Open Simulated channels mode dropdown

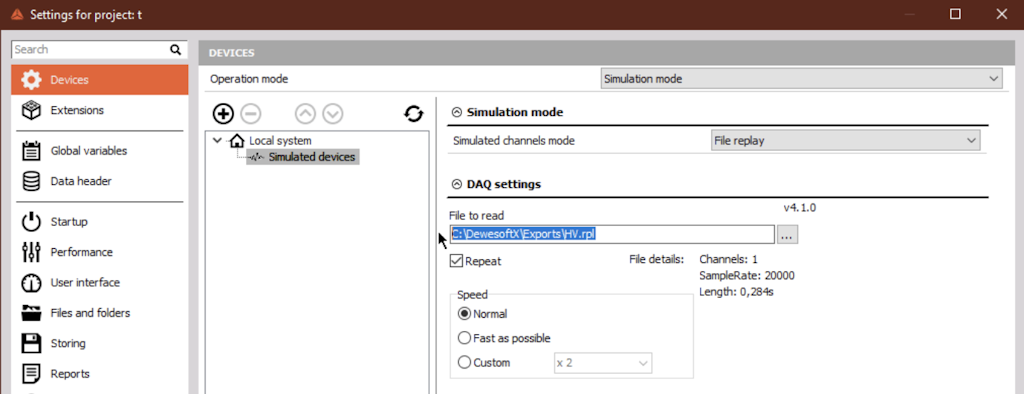(x=845, y=140)
